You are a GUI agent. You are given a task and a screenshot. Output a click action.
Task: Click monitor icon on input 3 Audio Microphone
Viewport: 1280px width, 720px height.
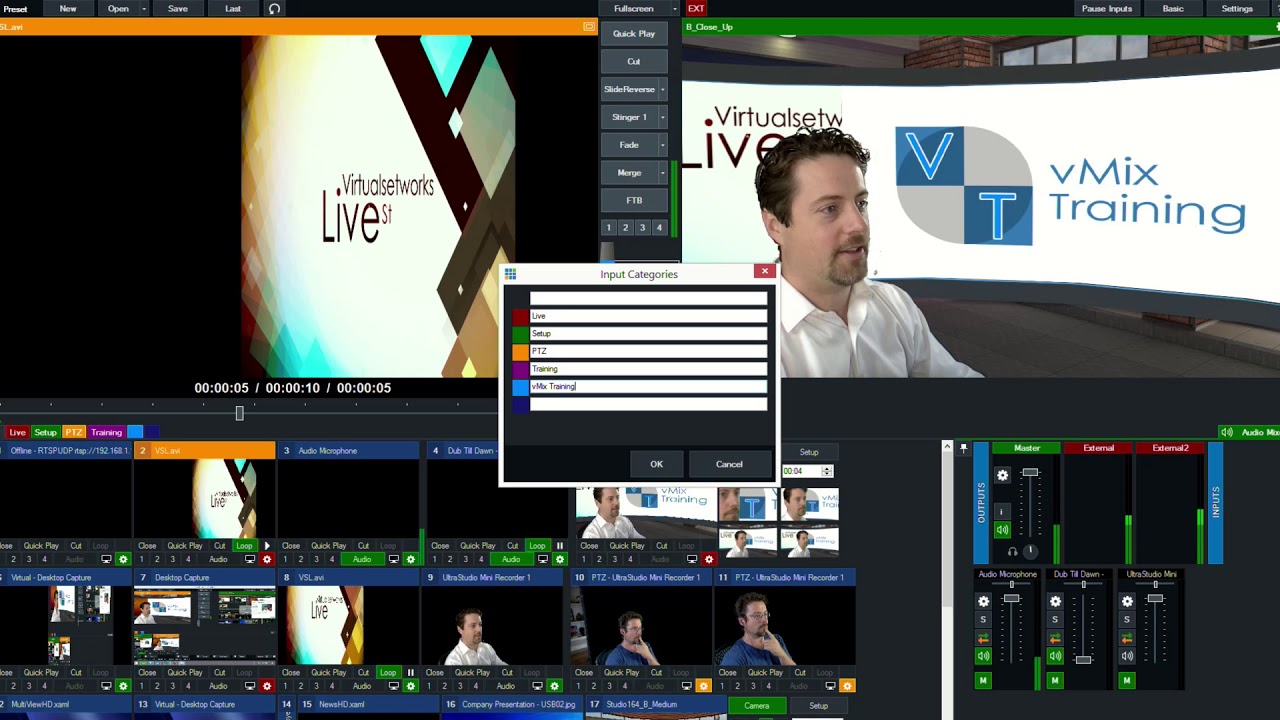coord(394,559)
